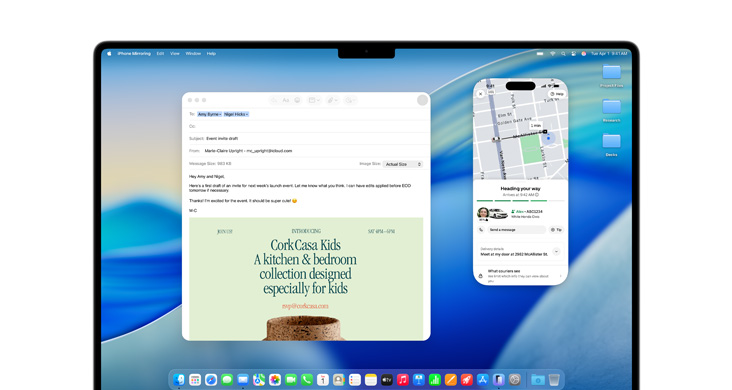Open Launchpad from the Dock
The height and width of the screenshot is (390, 732).
coord(195,380)
